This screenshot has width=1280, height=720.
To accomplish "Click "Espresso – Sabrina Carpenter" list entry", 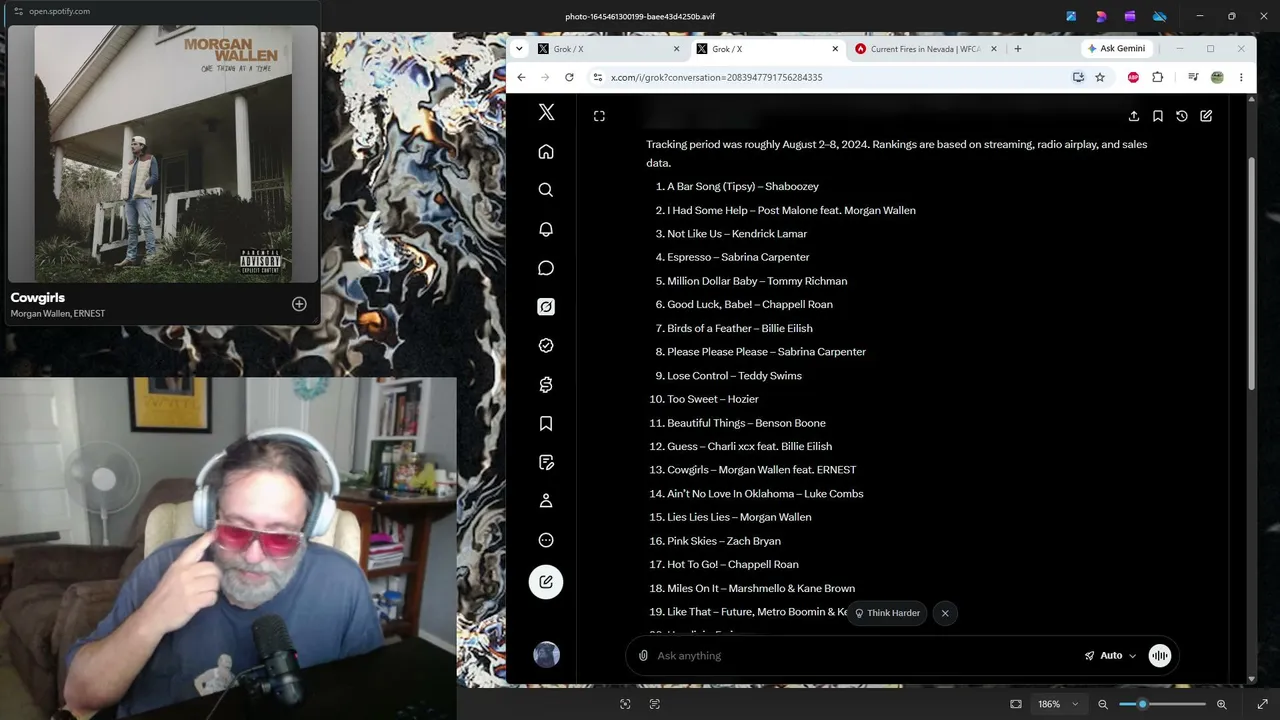I will click(x=738, y=257).
